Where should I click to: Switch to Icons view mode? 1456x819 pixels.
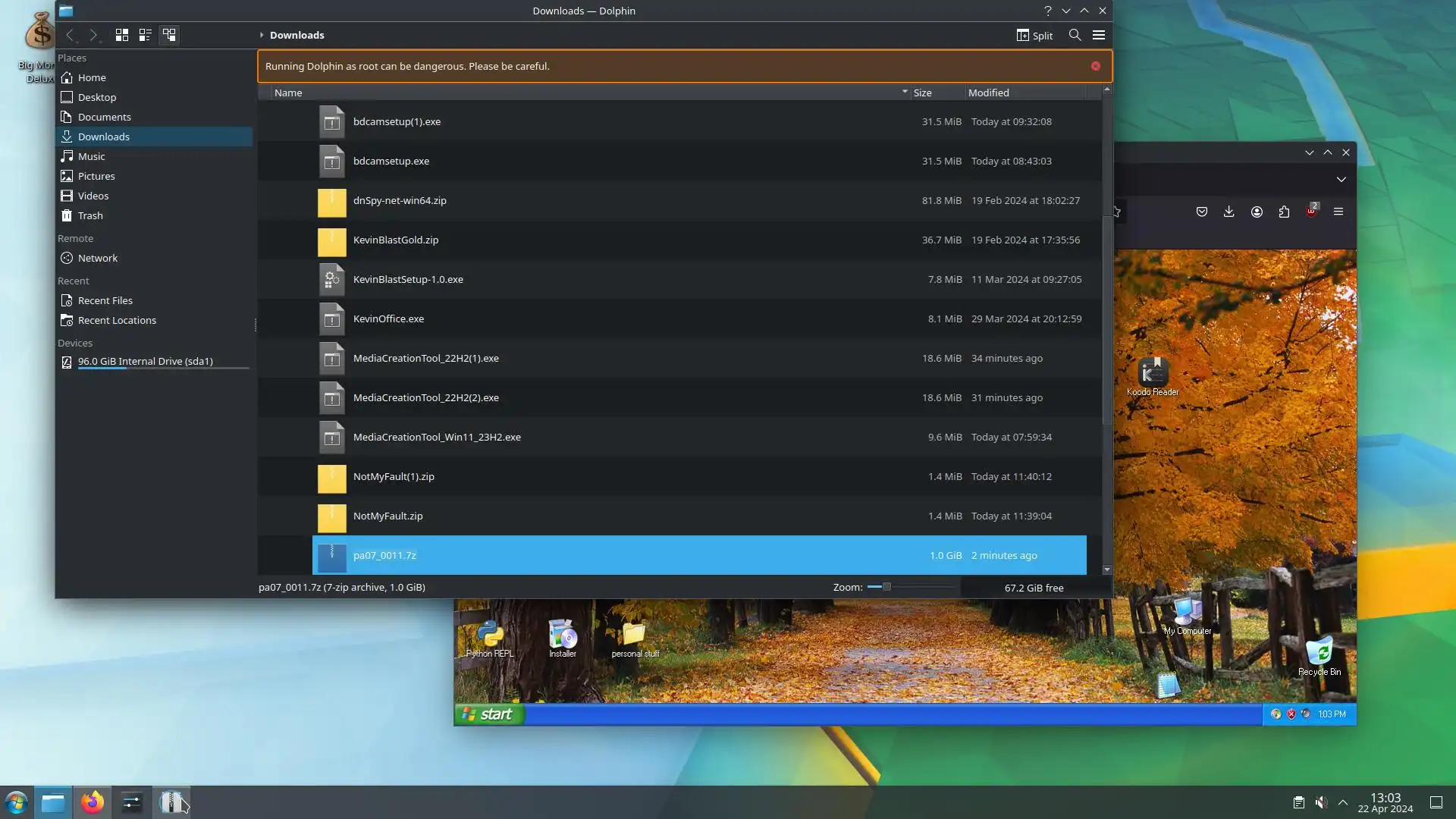pyautogui.click(x=121, y=35)
